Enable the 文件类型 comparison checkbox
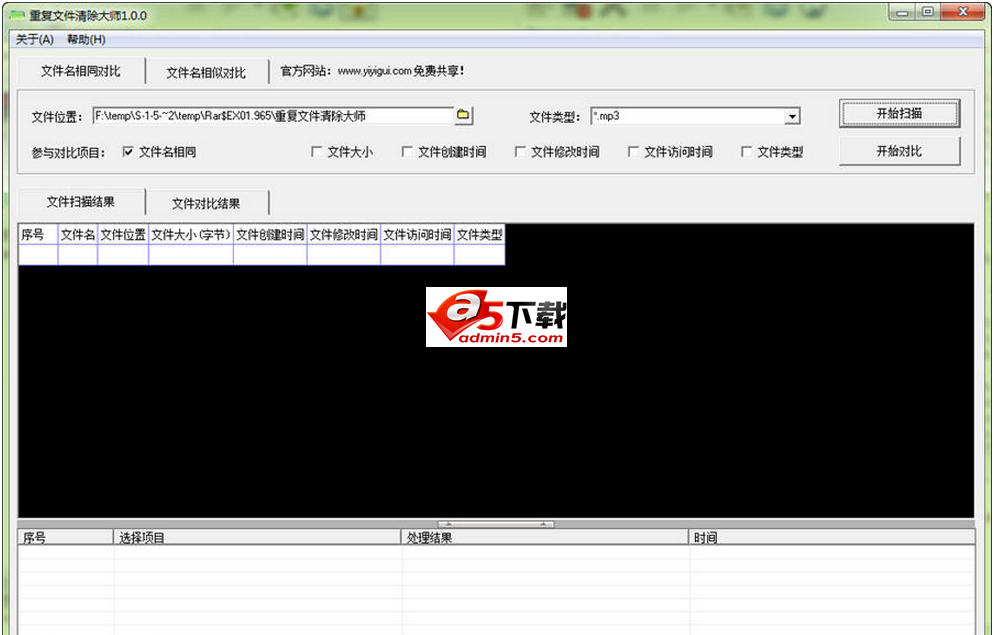This screenshot has width=994, height=635. [x=746, y=152]
